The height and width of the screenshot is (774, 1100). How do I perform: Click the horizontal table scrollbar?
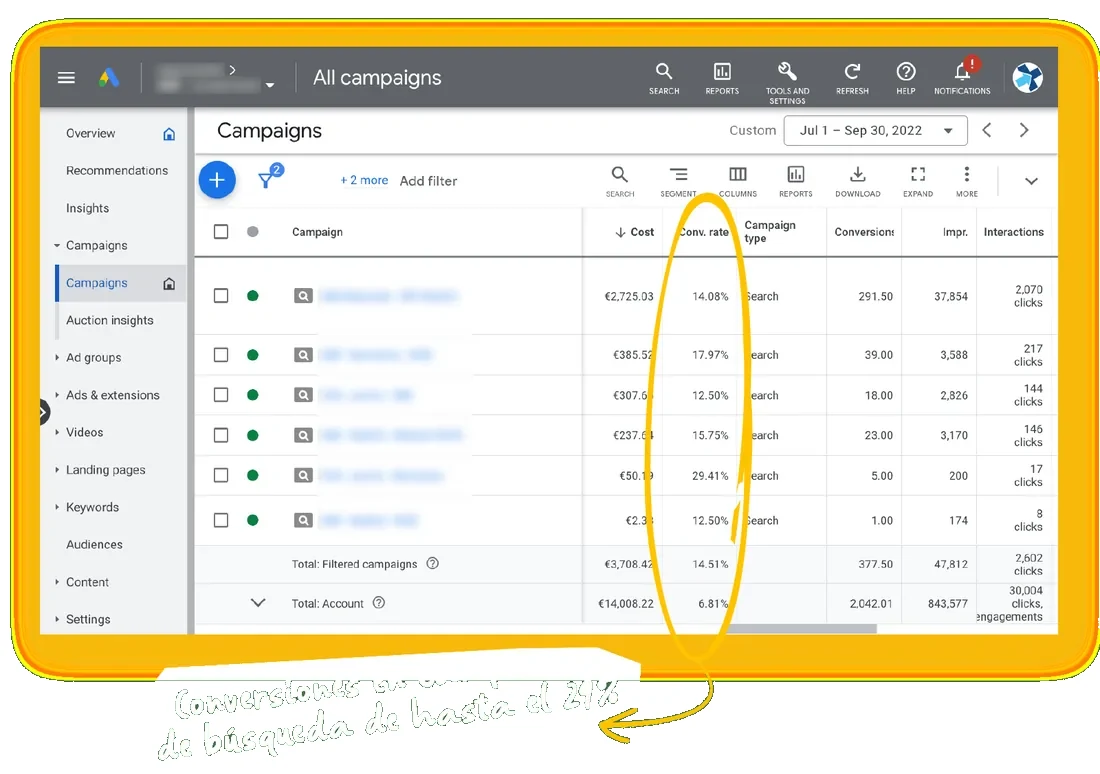[x=802, y=629]
